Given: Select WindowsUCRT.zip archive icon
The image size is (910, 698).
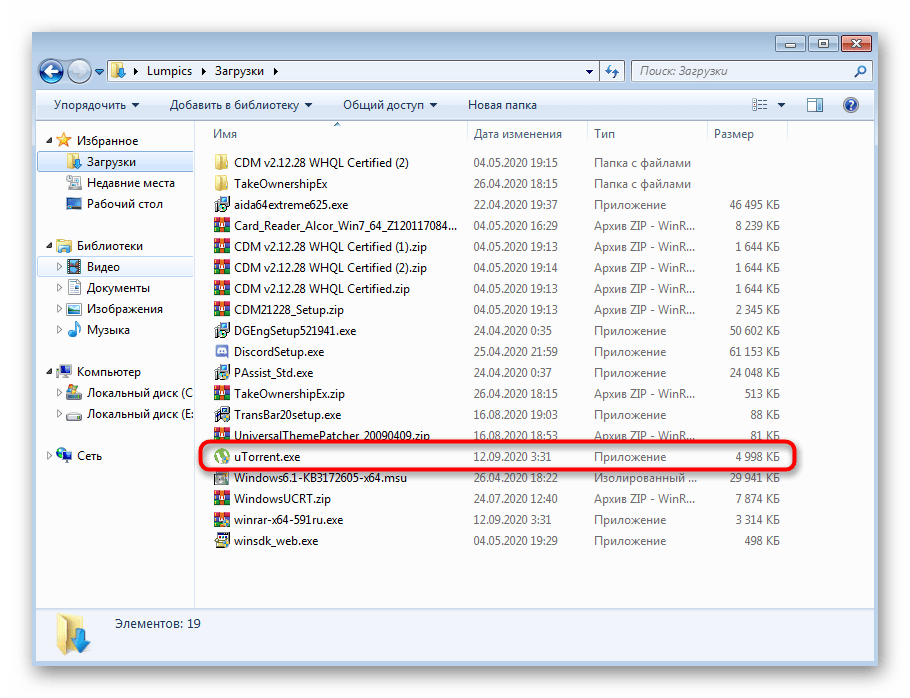Looking at the screenshot, I should 221,498.
